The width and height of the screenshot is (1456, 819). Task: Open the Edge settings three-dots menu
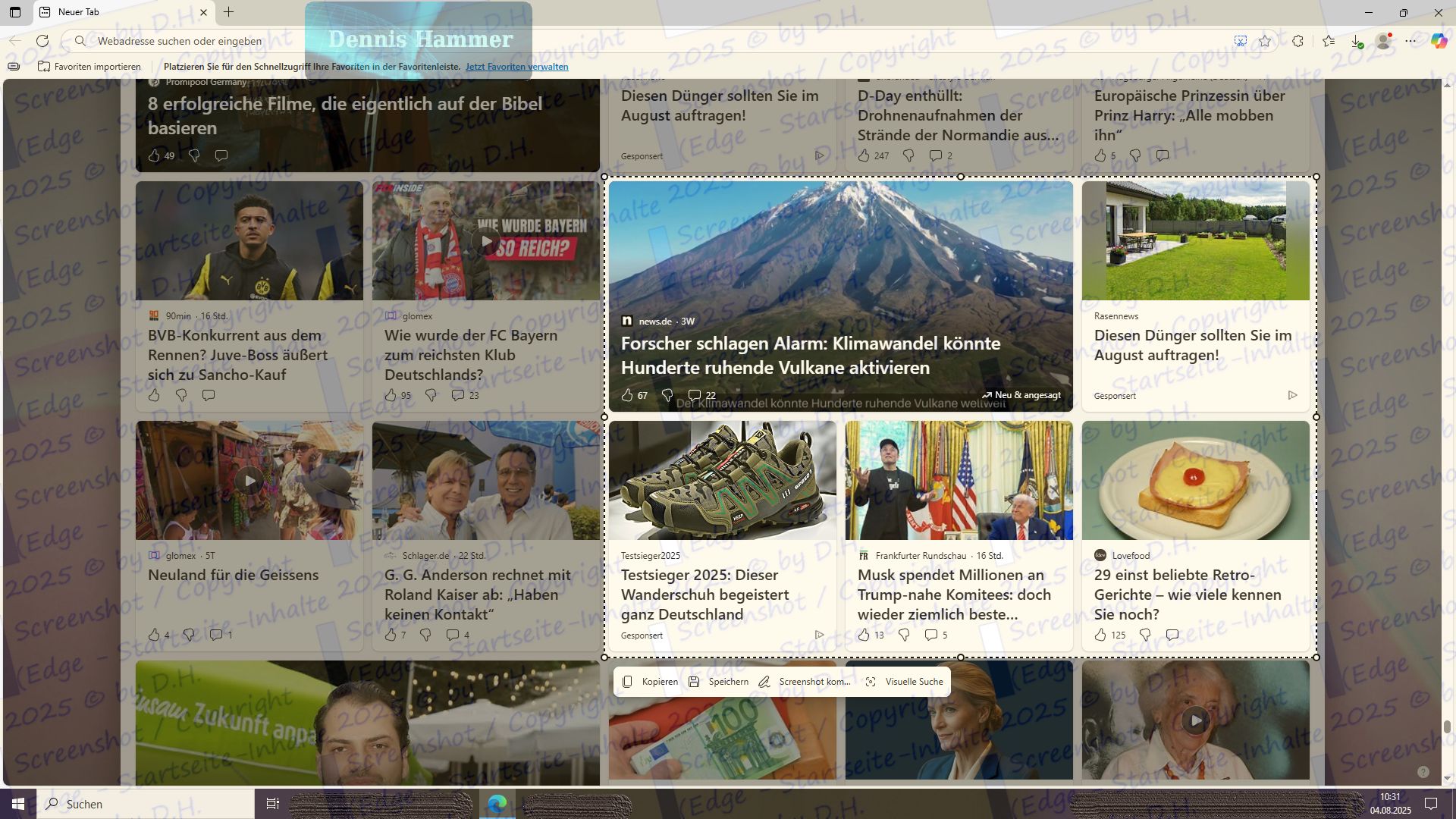pyautogui.click(x=1410, y=41)
